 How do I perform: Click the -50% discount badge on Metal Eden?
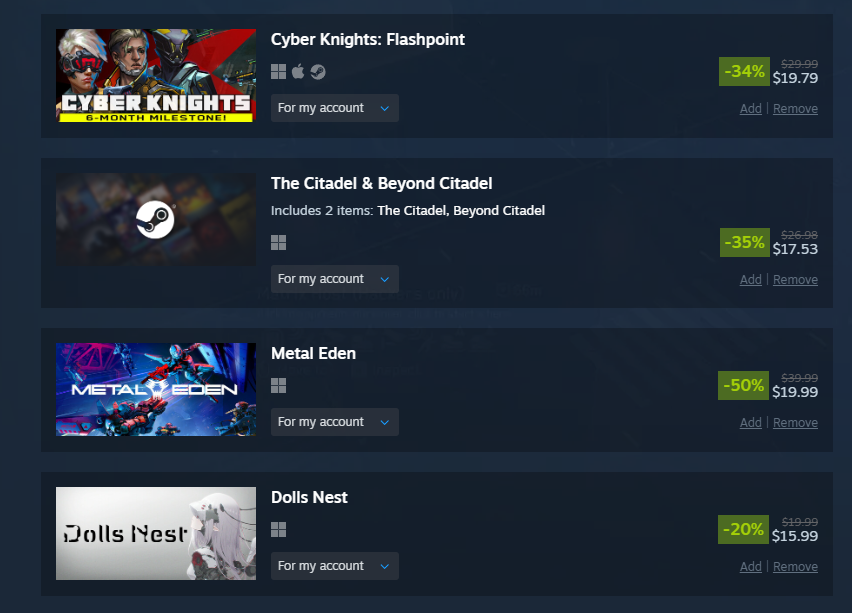click(743, 385)
